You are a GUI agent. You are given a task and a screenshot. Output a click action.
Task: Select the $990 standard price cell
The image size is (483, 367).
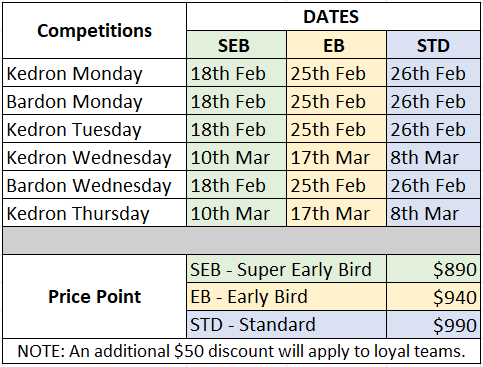point(433,325)
